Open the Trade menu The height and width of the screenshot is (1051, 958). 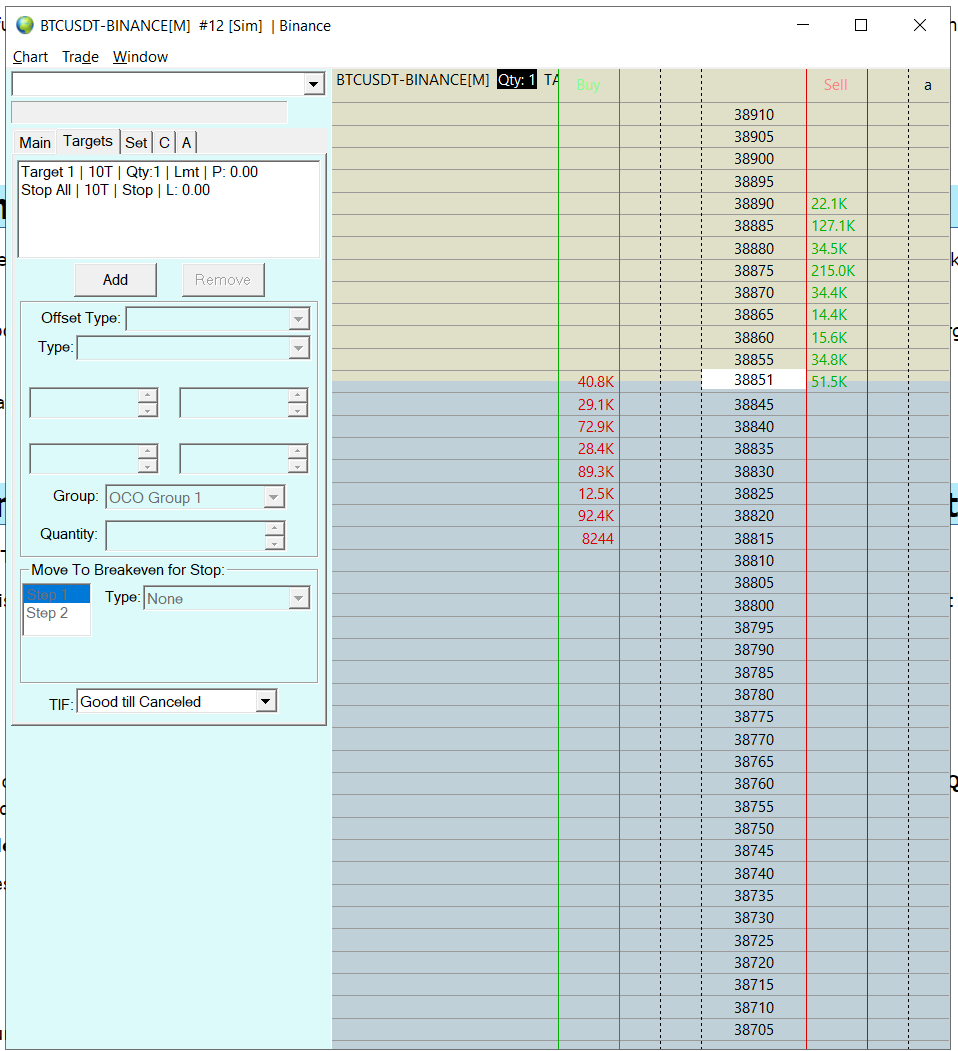(x=80, y=57)
